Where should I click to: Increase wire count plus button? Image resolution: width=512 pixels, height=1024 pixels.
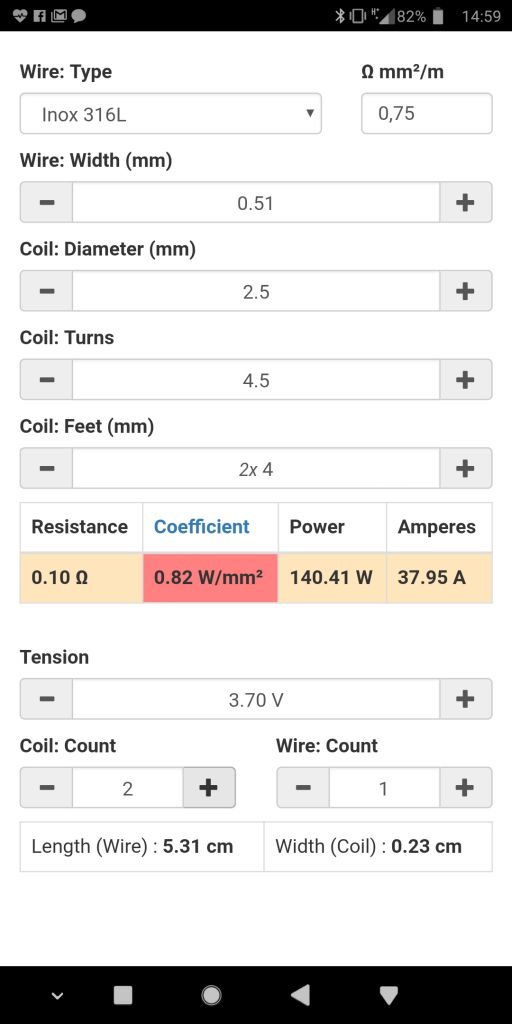pyautogui.click(x=465, y=788)
